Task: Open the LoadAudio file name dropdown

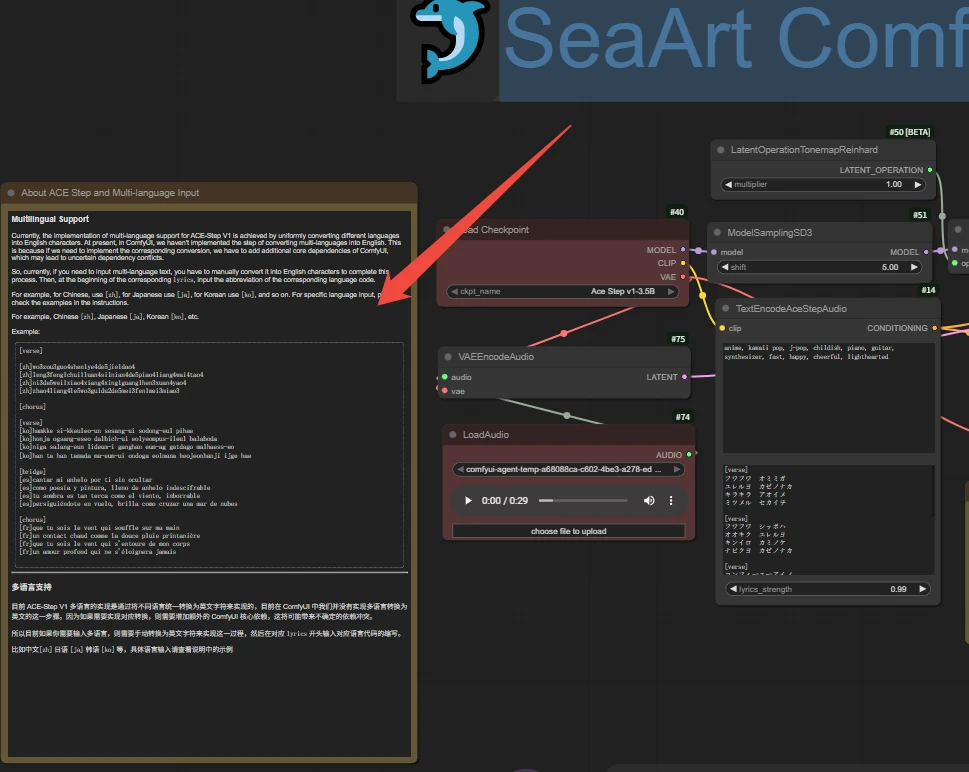Action: coord(568,469)
